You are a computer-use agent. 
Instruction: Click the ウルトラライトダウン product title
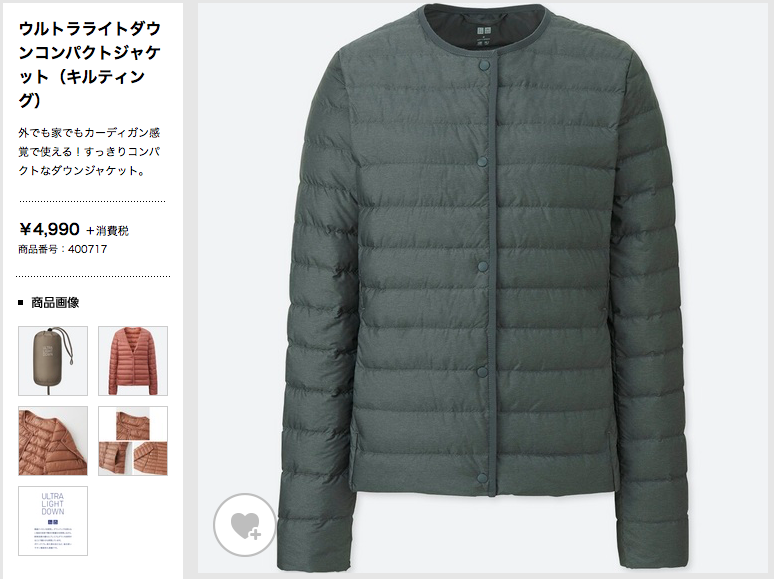click(x=90, y=64)
